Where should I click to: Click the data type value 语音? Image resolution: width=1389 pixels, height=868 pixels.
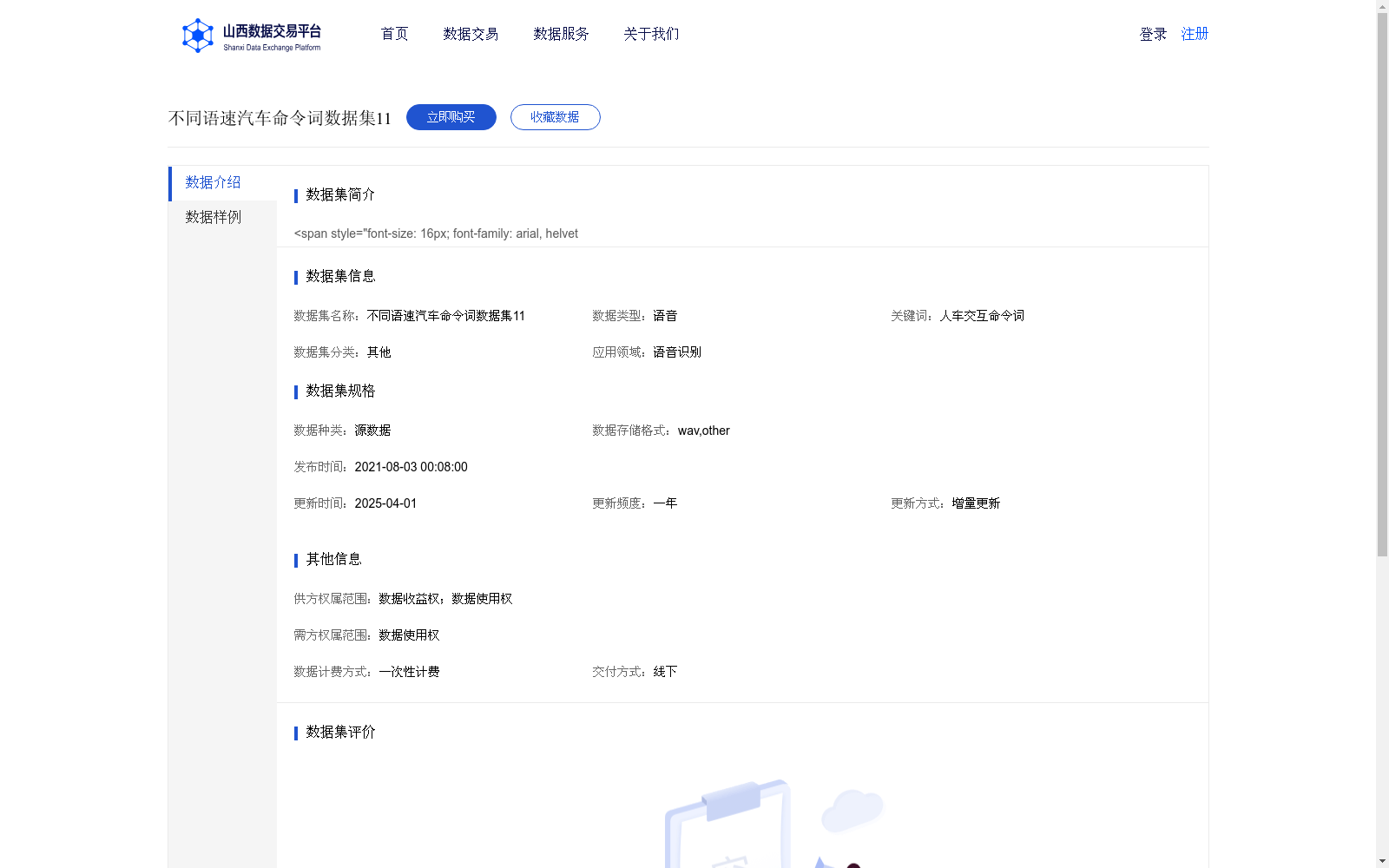click(665, 316)
